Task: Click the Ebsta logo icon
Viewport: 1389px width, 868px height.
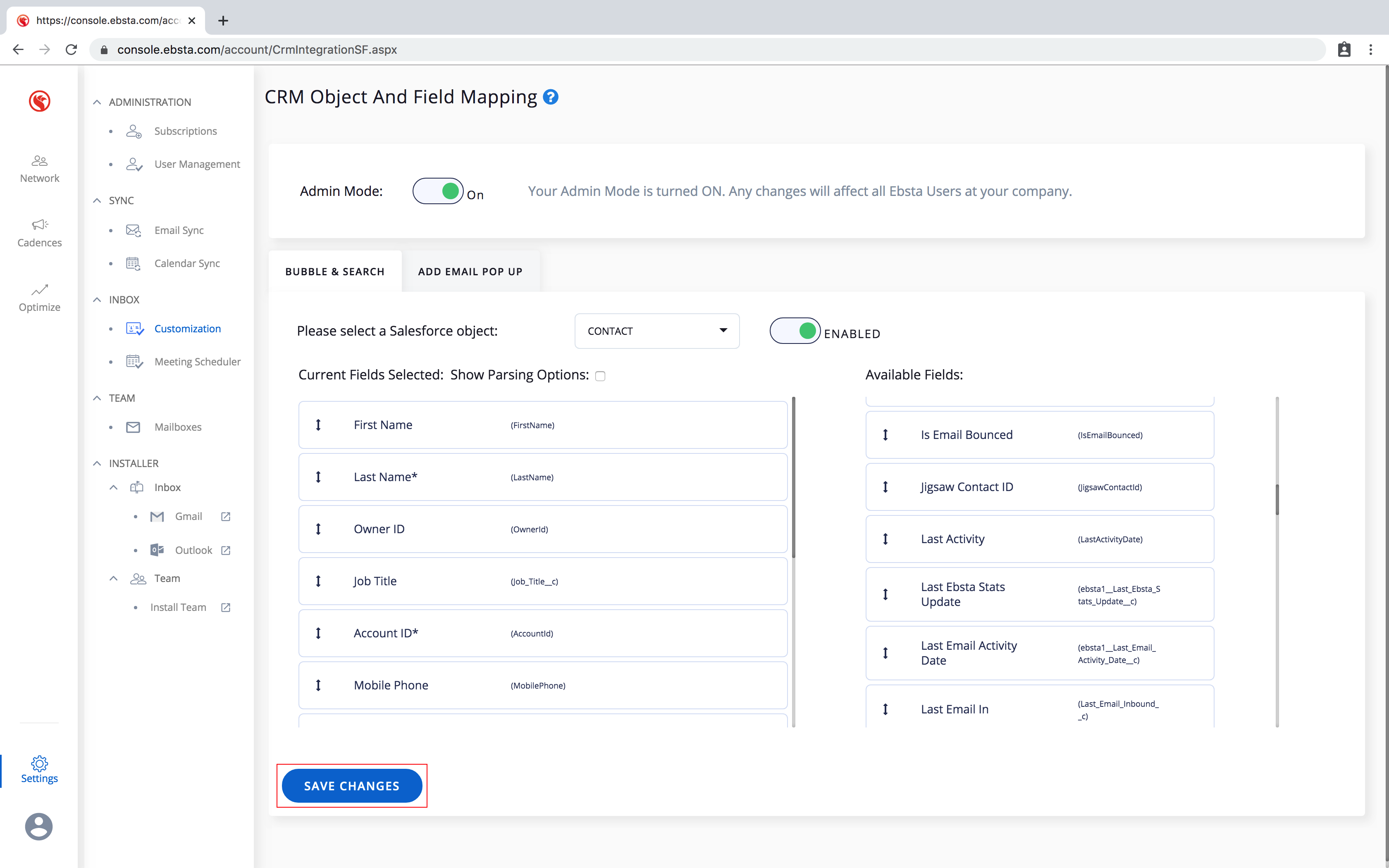Action: point(39,101)
